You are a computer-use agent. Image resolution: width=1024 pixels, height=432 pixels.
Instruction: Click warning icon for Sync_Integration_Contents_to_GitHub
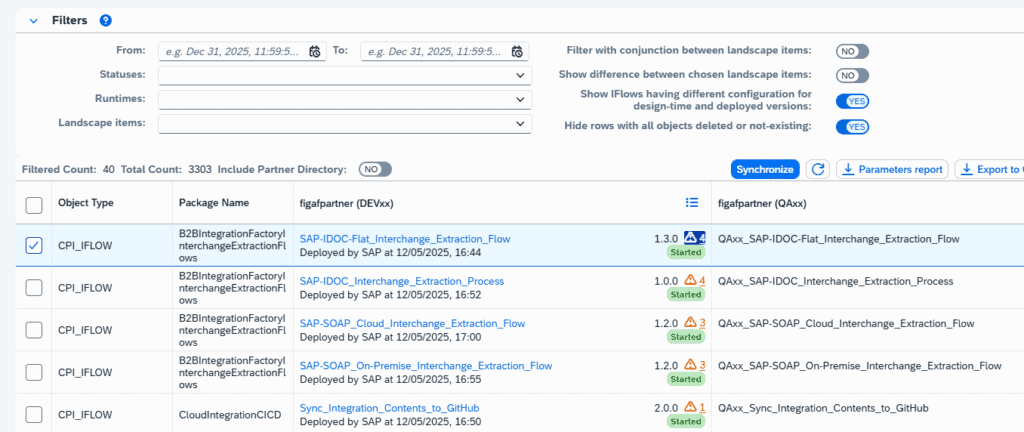coord(691,407)
